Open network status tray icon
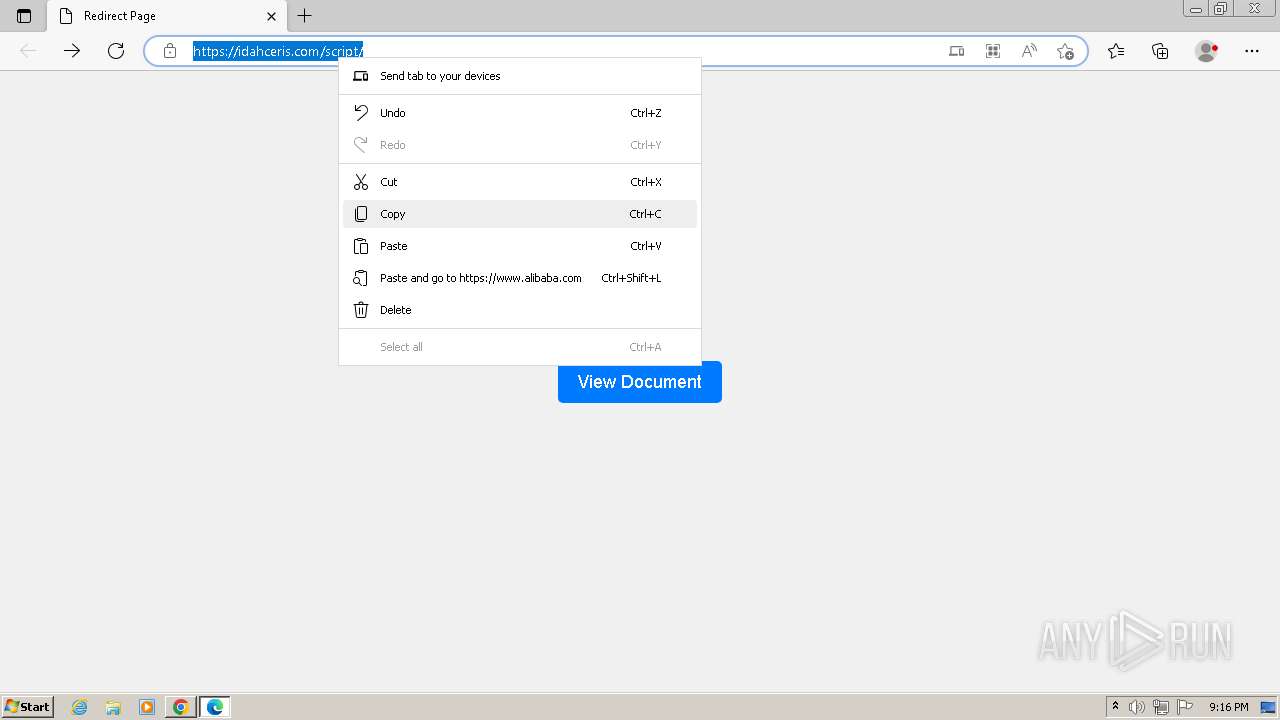 tap(1161, 707)
